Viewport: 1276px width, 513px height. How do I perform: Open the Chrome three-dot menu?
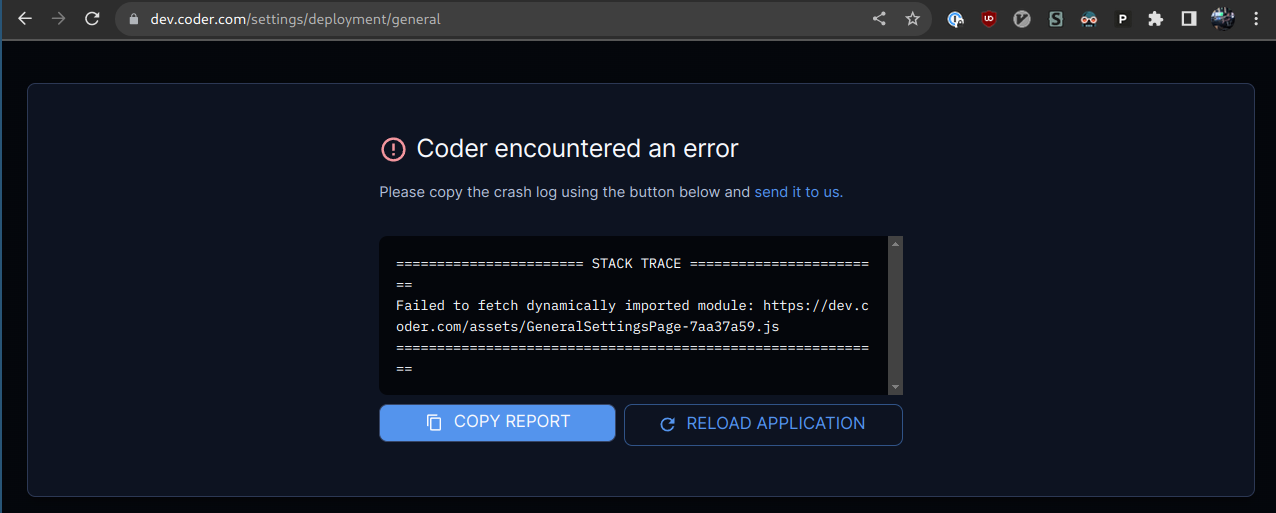[1256, 18]
